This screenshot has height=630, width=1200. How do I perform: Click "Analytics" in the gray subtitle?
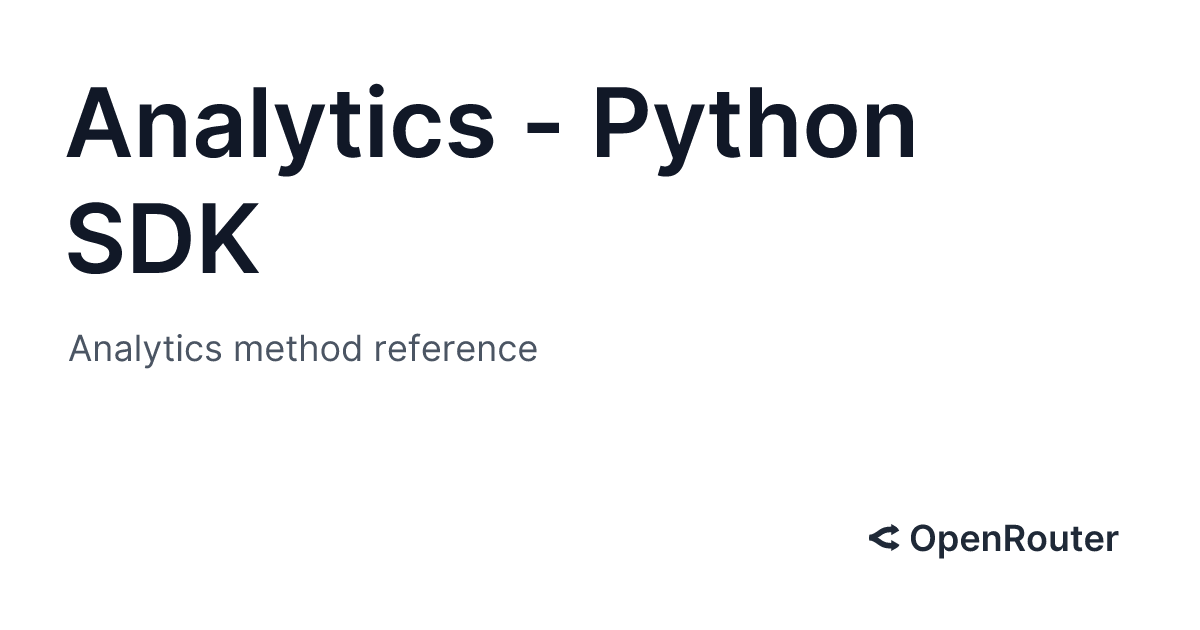145,349
